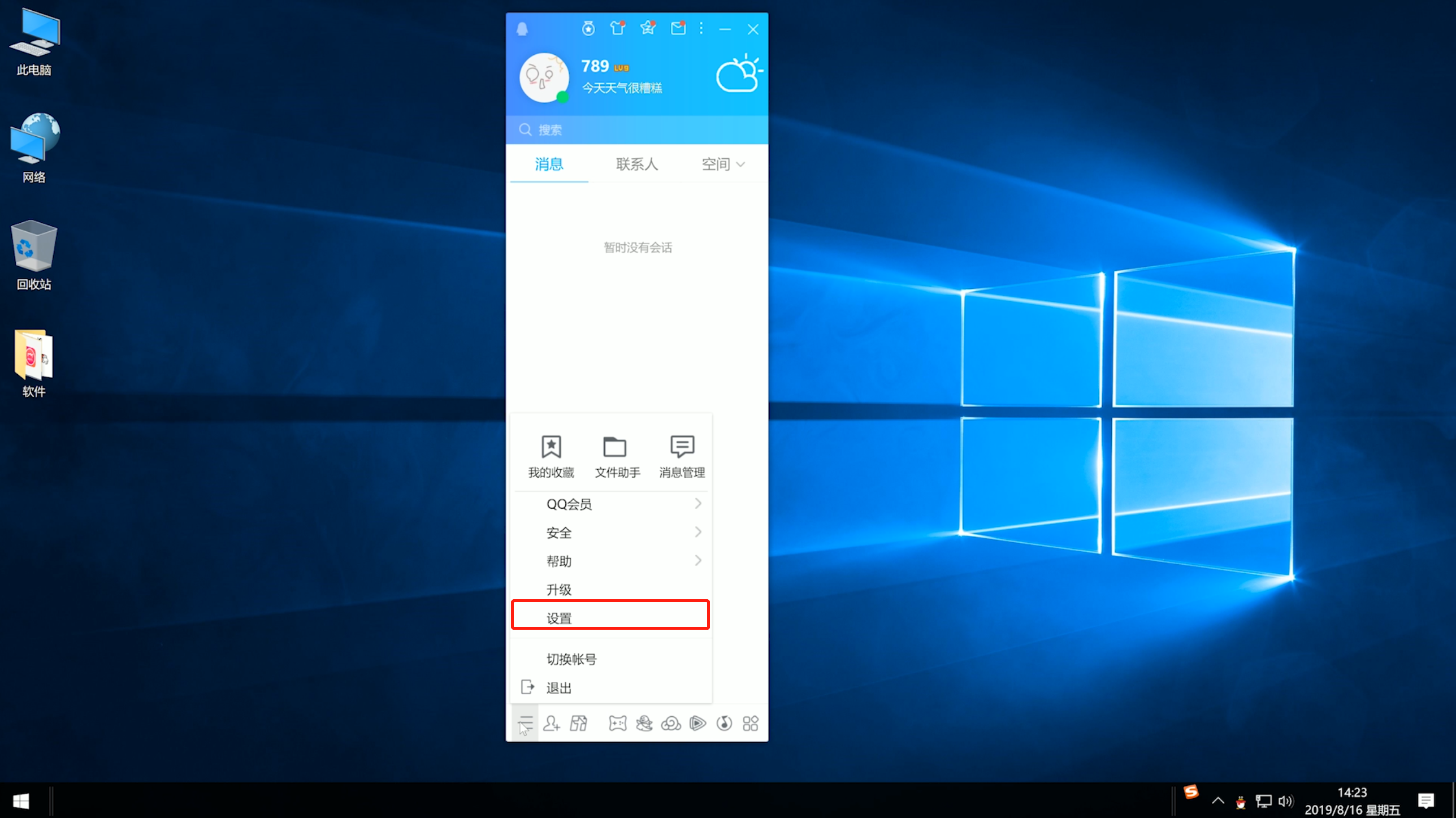Open 回收站 desktop icon
The height and width of the screenshot is (818, 1456).
(34, 256)
